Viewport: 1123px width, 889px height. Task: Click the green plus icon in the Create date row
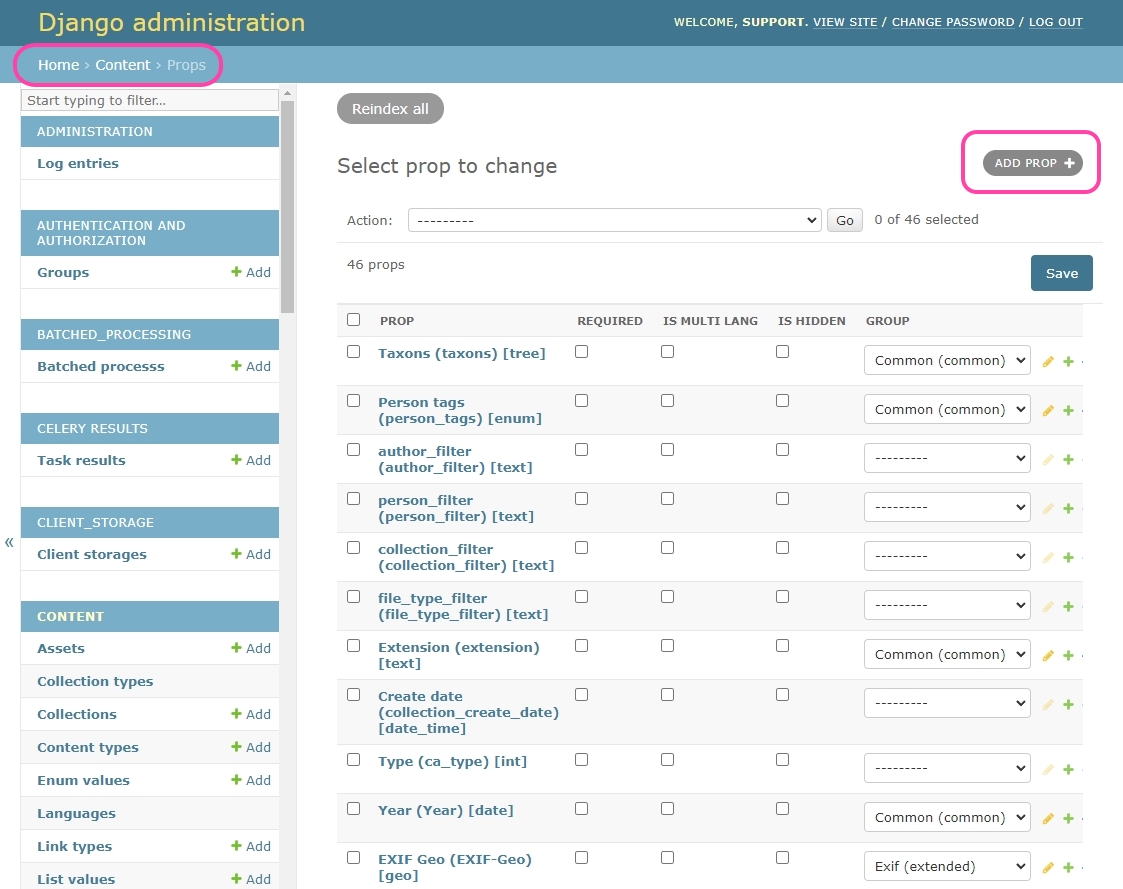pos(1069,705)
